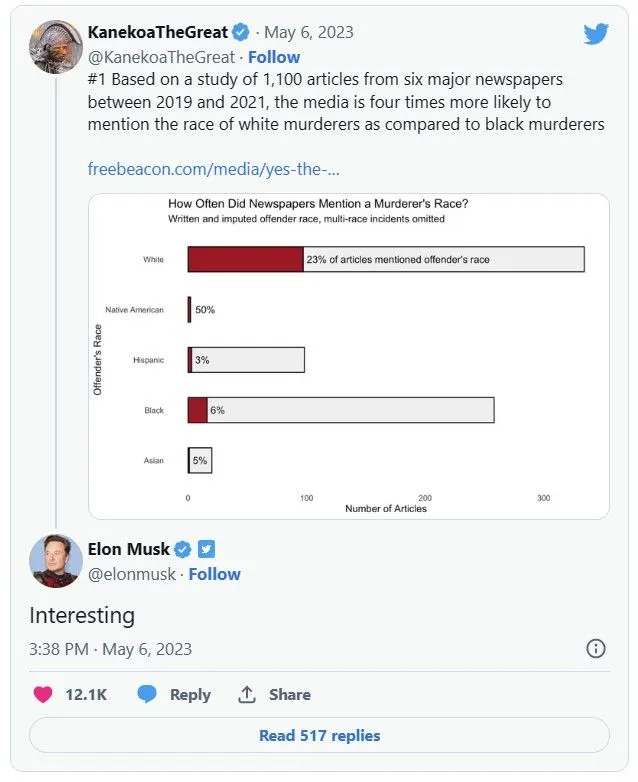This screenshot has height=782, width=638.
Task: Open Elon Musk's profile avatar
Action: (x=56, y=561)
